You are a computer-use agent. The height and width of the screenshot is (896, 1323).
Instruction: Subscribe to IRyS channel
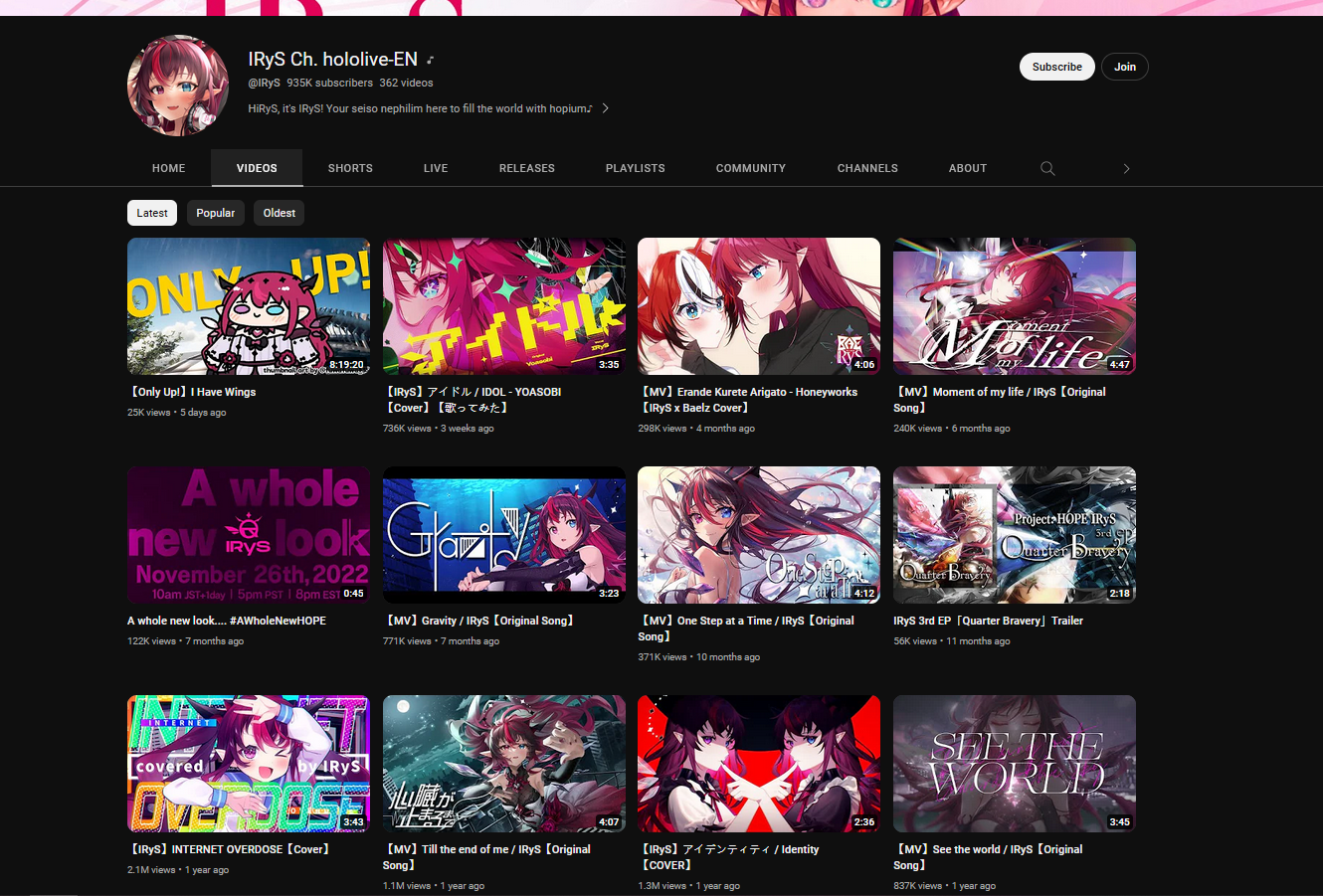point(1056,67)
